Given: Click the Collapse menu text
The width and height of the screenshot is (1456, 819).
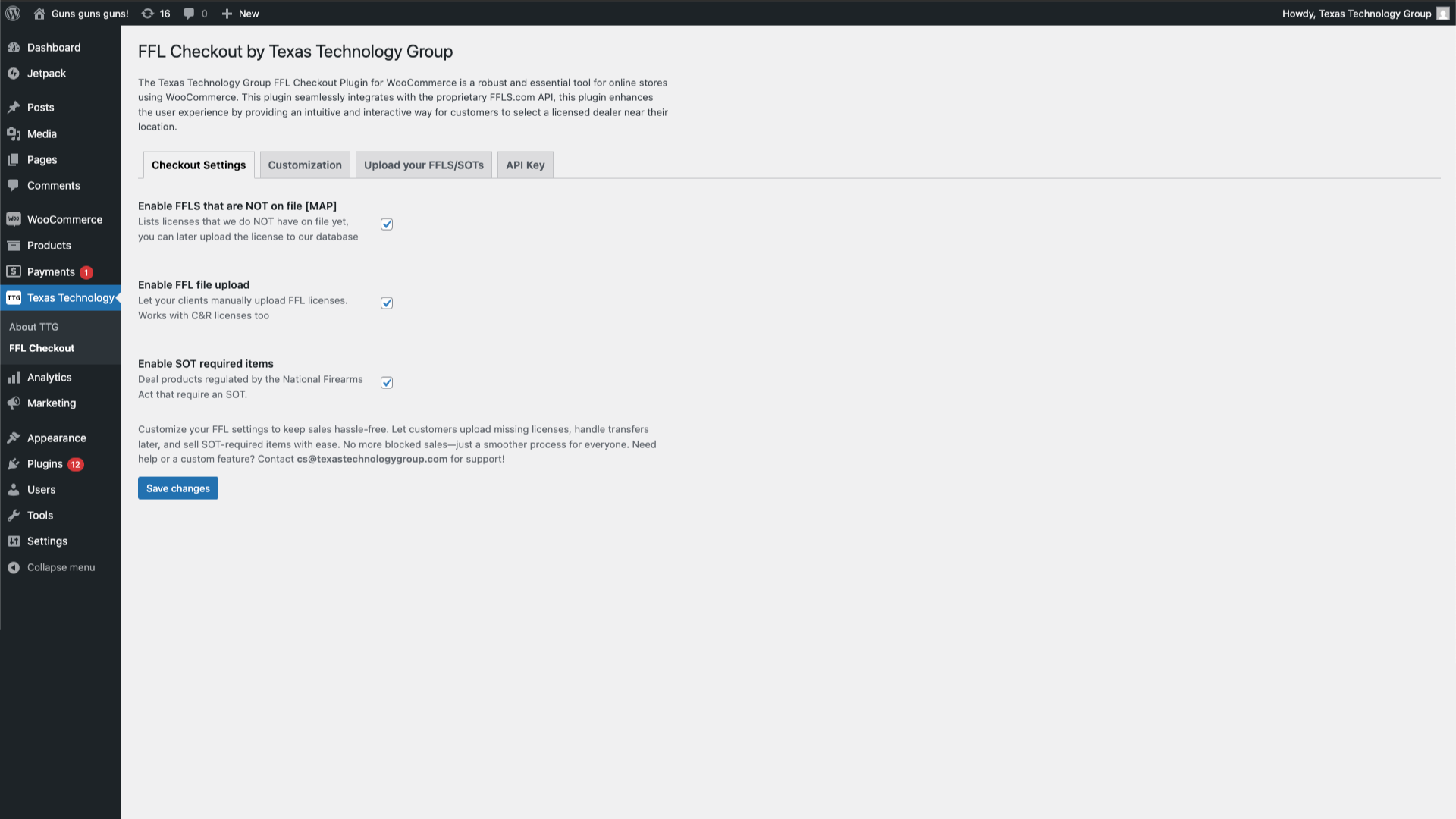Looking at the screenshot, I should pos(61,567).
